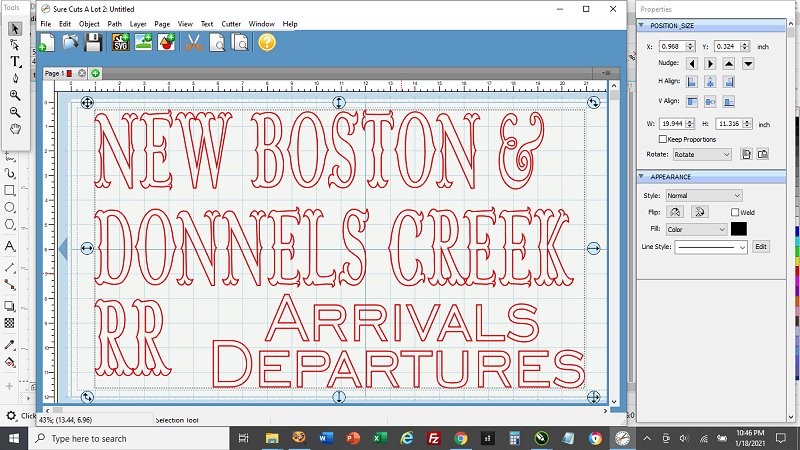Open the Cutter menu
800x450 pixels.
[x=231, y=23]
